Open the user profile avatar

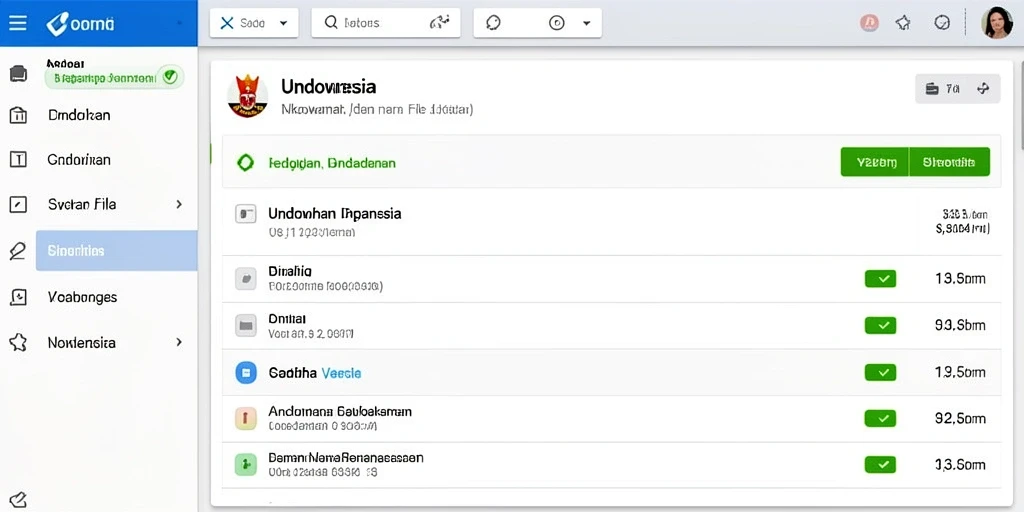click(997, 23)
